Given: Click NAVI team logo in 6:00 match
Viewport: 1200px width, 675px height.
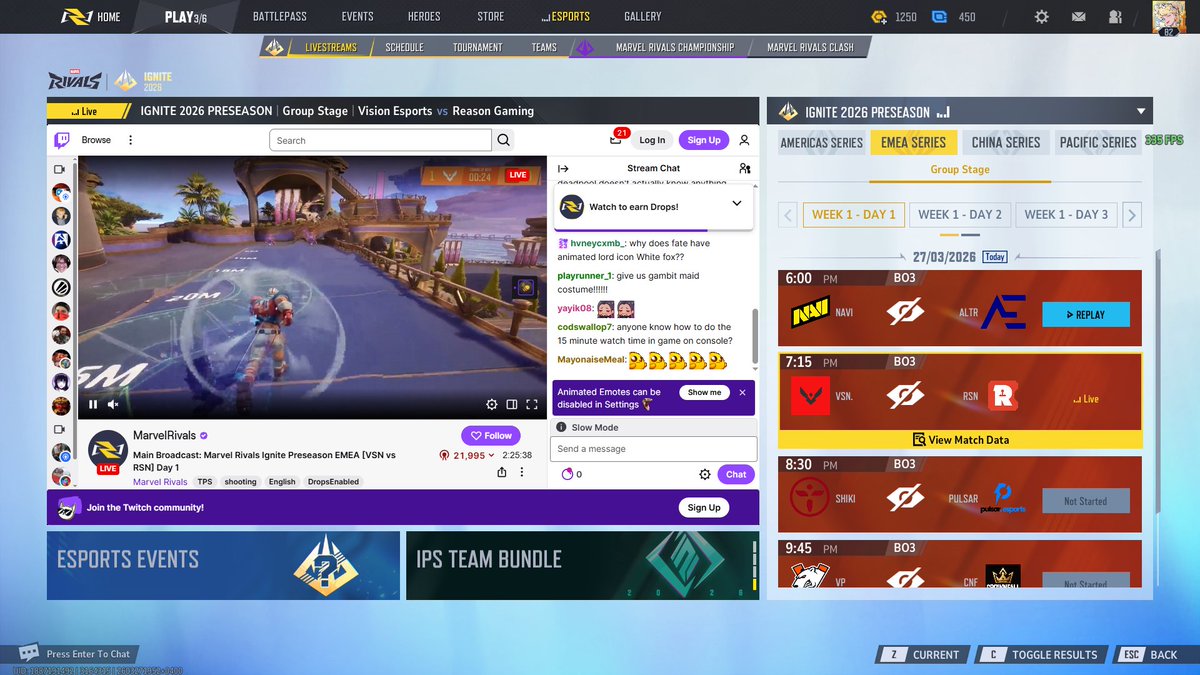Looking at the screenshot, I should coord(811,314).
